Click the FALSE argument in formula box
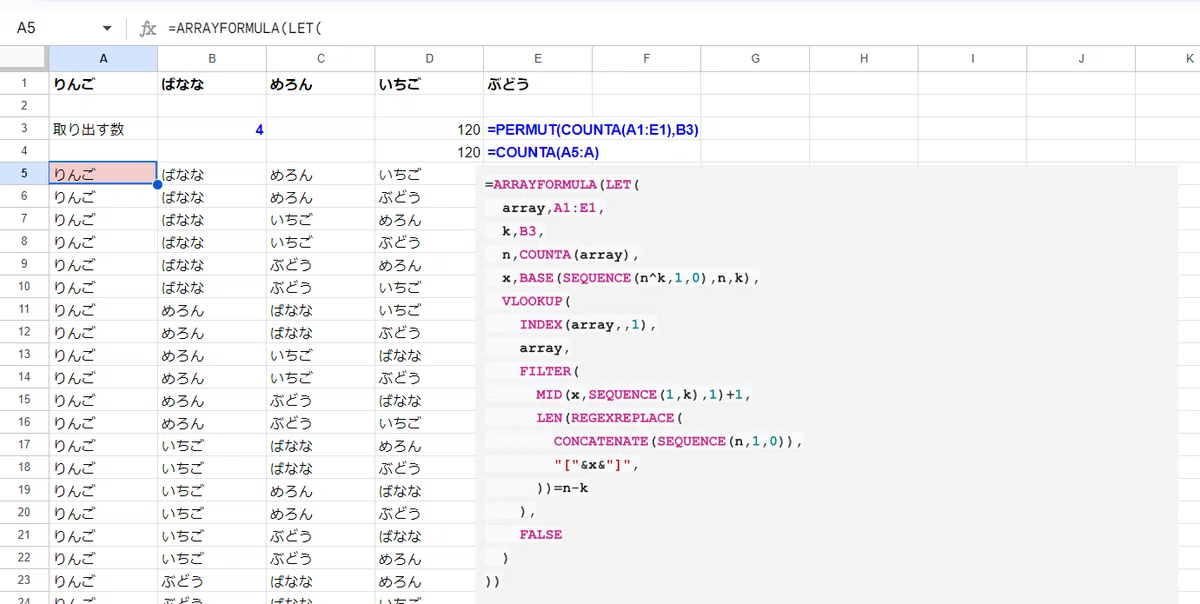 coord(541,534)
